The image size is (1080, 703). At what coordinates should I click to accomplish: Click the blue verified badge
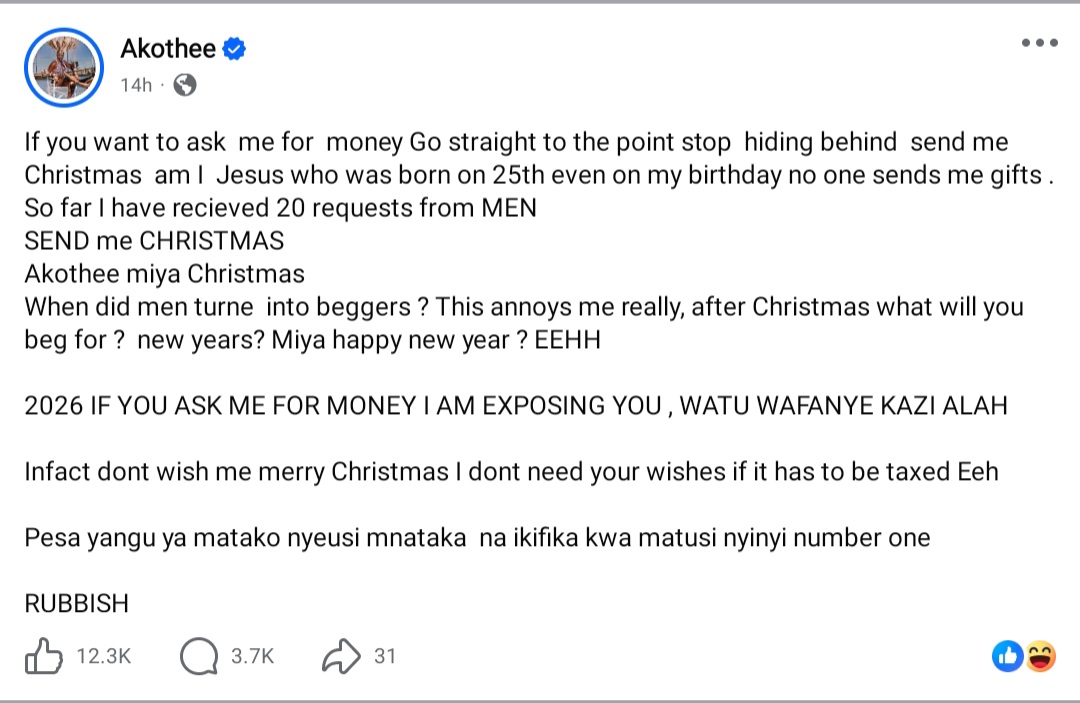(234, 49)
